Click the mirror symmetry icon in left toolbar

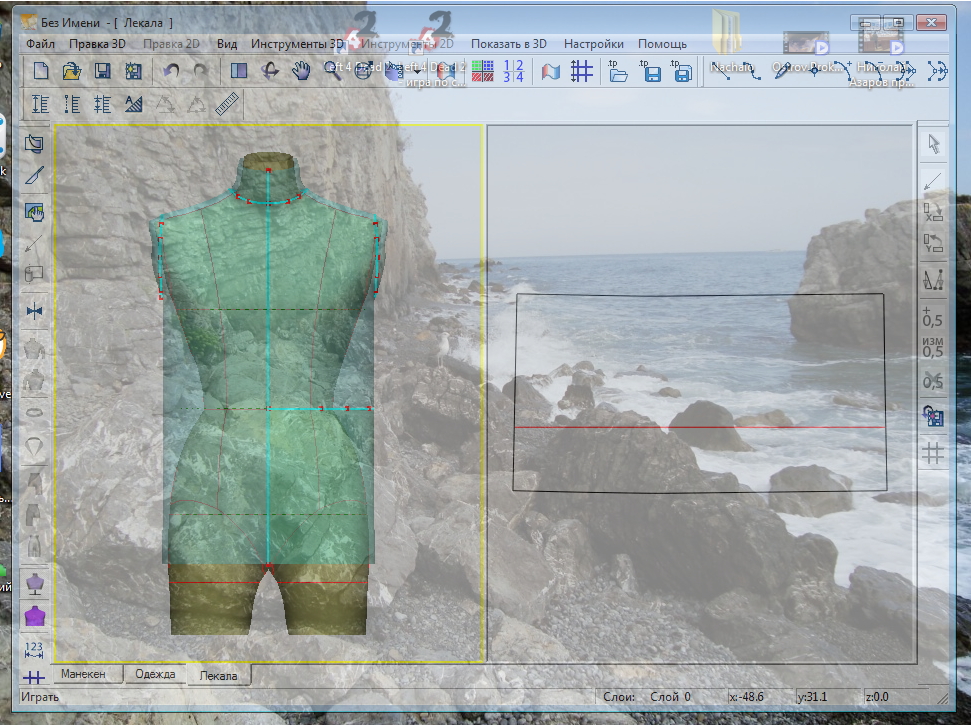[x=36, y=311]
